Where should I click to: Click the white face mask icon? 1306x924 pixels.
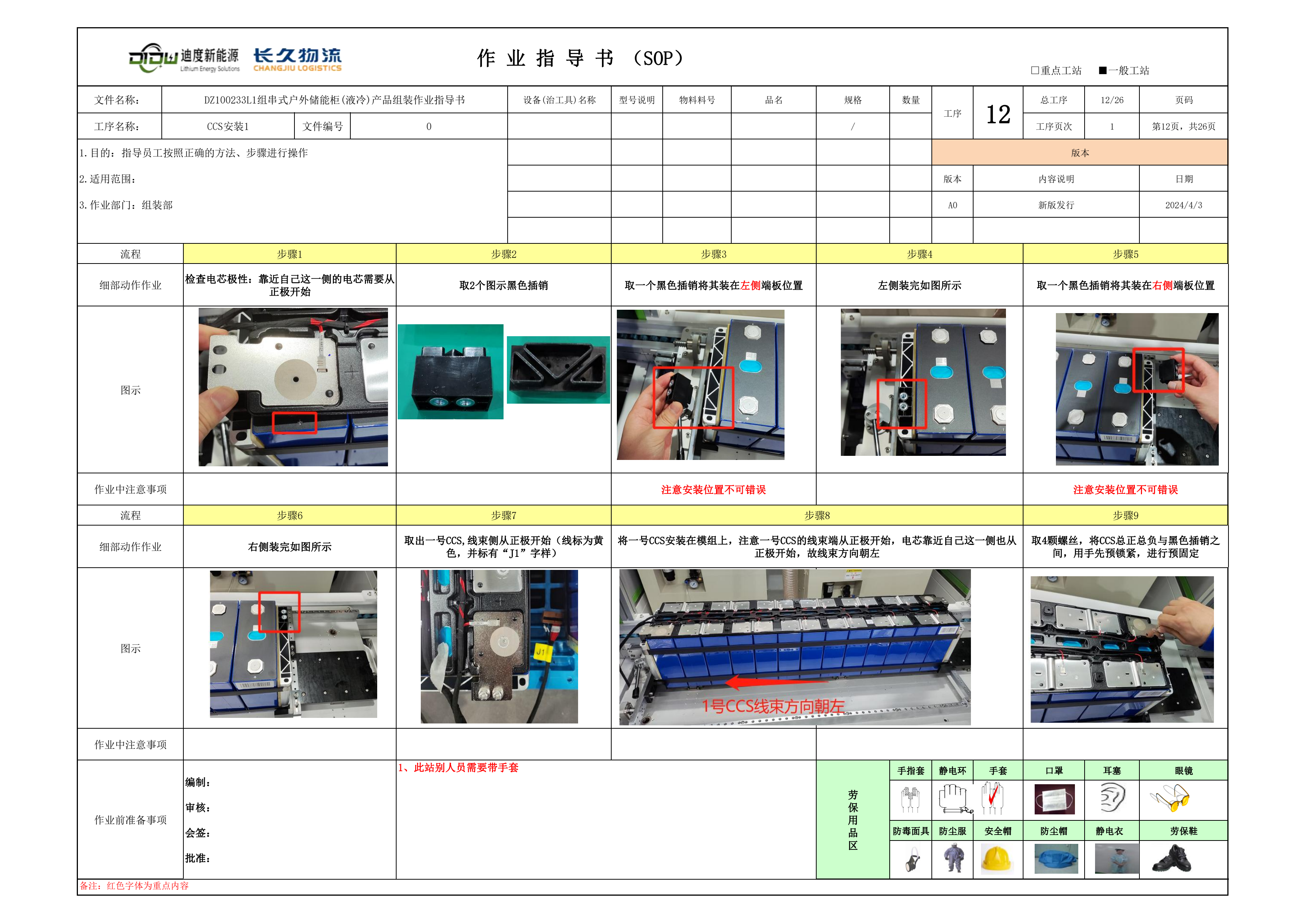(1054, 799)
